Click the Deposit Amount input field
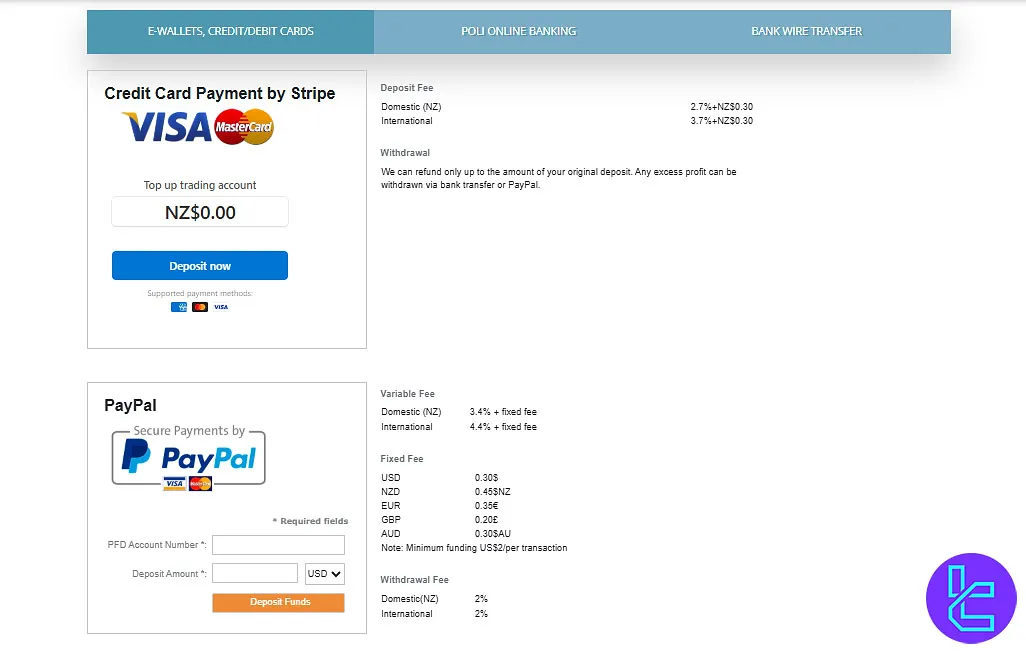Viewport: 1026px width, 653px height. [x=255, y=573]
